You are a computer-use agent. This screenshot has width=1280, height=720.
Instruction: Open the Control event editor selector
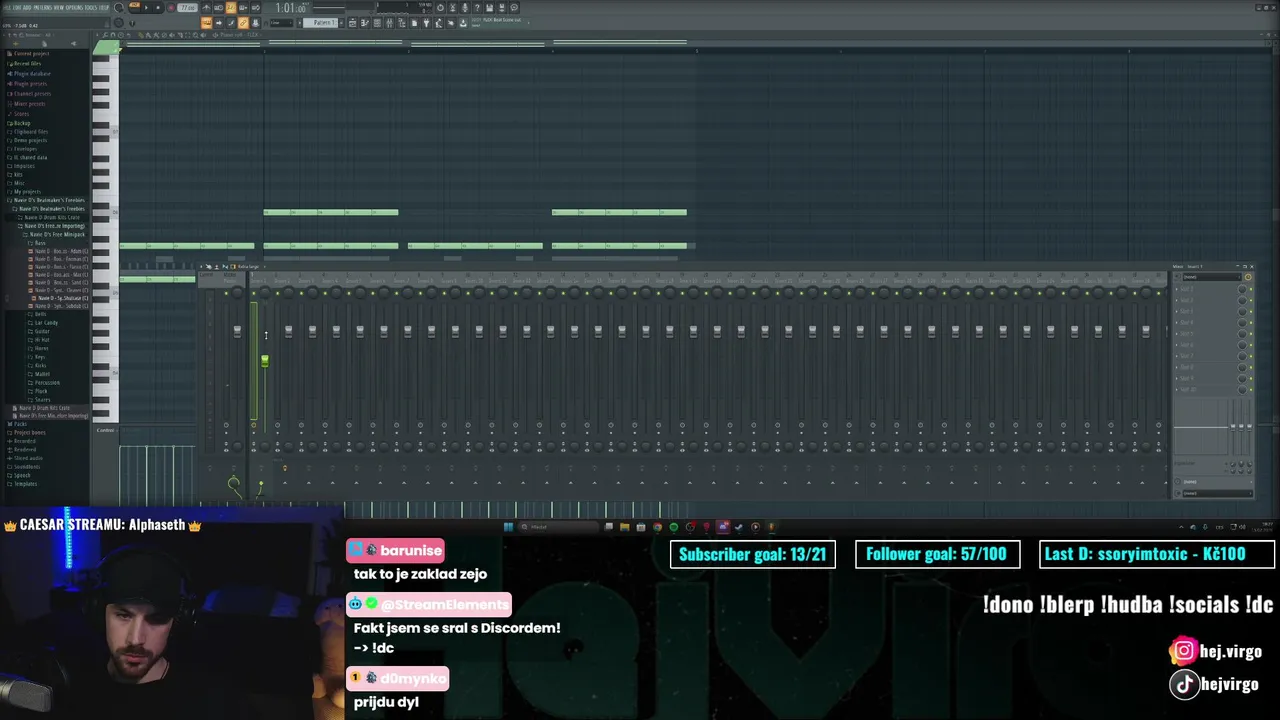[x=105, y=430]
